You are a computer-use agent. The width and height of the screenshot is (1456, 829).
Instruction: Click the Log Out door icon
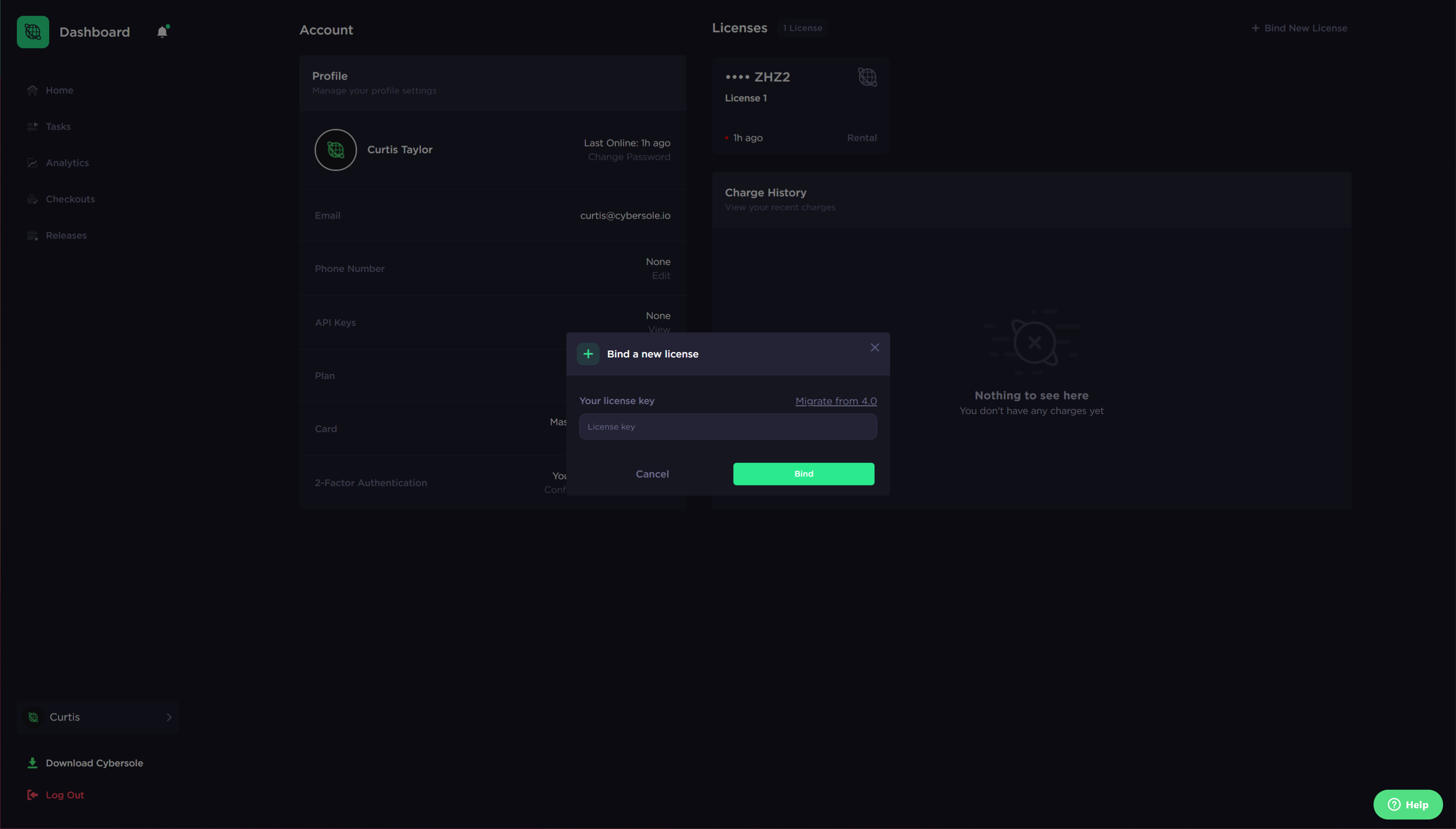click(32, 795)
